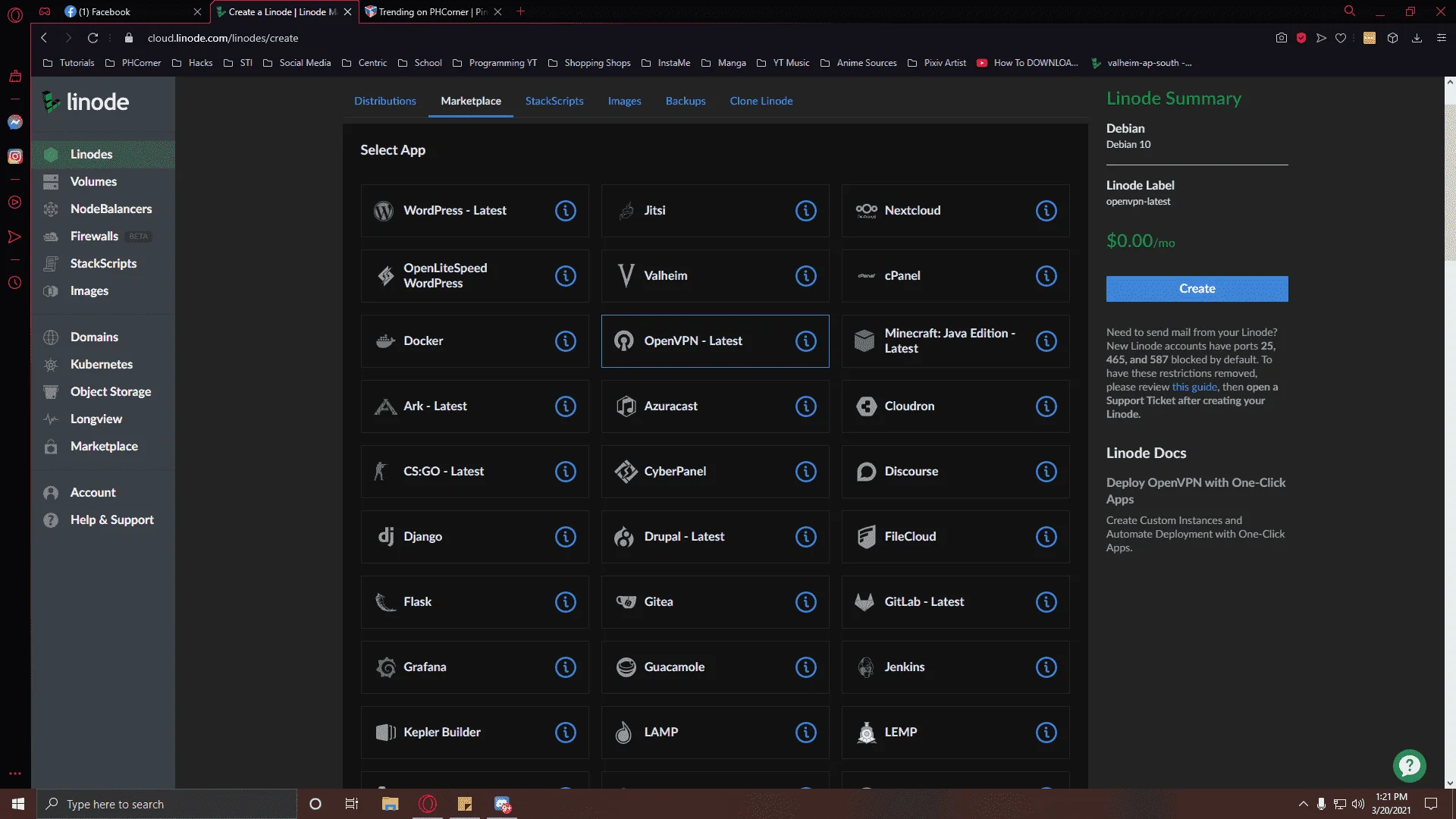Choose the Jenkins app card
The image size is (1456, 819).
pyautogui.click(x=955, y=667)
